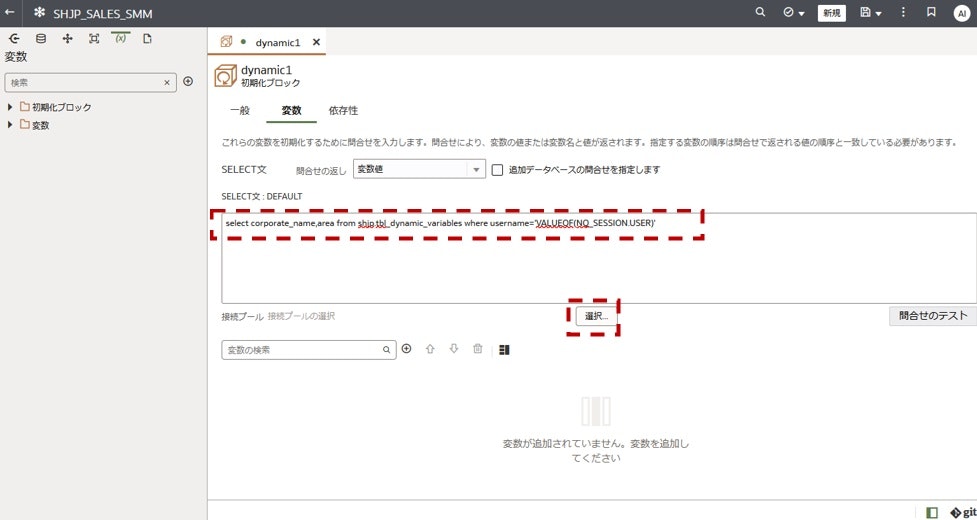Click magnifier icon in 変数の検索 field
This screenshot has width=977, height=520.
[x=387, y=350]
